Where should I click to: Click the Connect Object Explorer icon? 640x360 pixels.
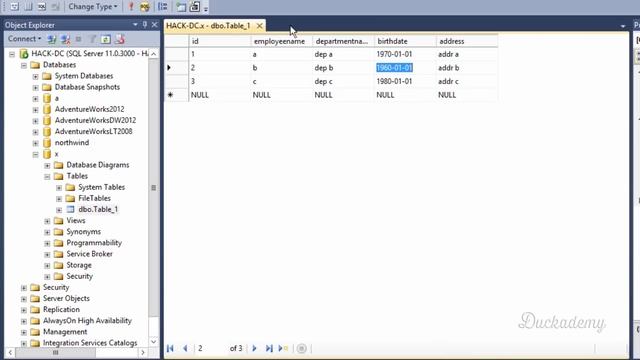click(51, 39)
